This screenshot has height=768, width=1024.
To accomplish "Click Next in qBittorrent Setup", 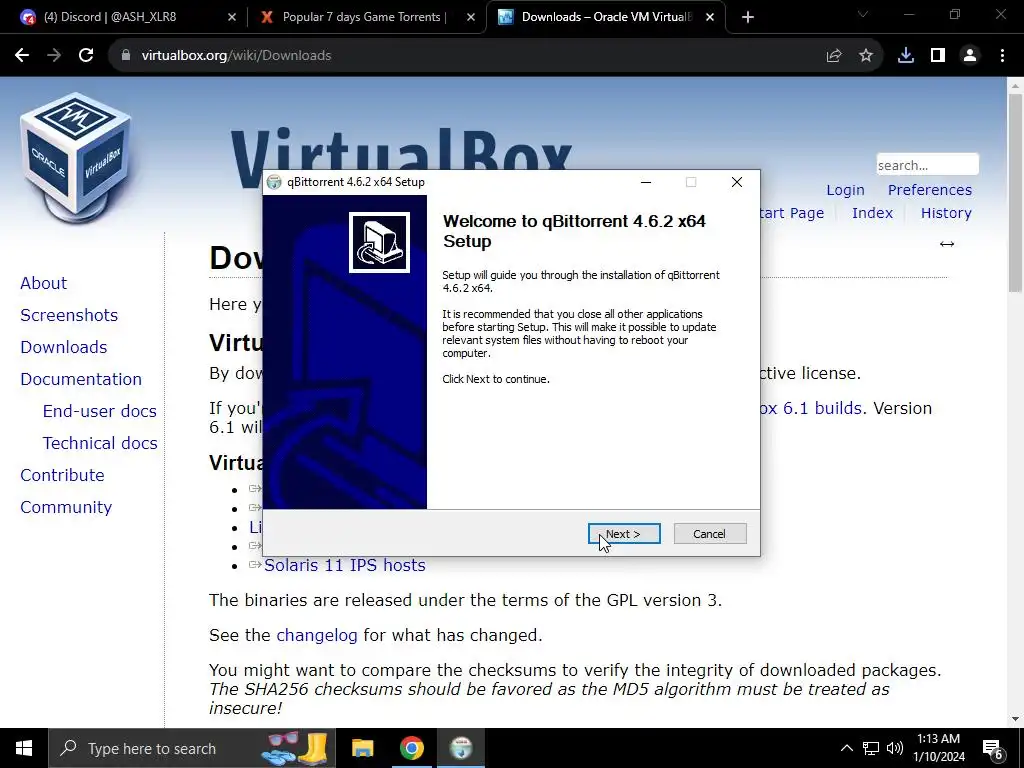I will pyautogui.click(x=624, y=534).
